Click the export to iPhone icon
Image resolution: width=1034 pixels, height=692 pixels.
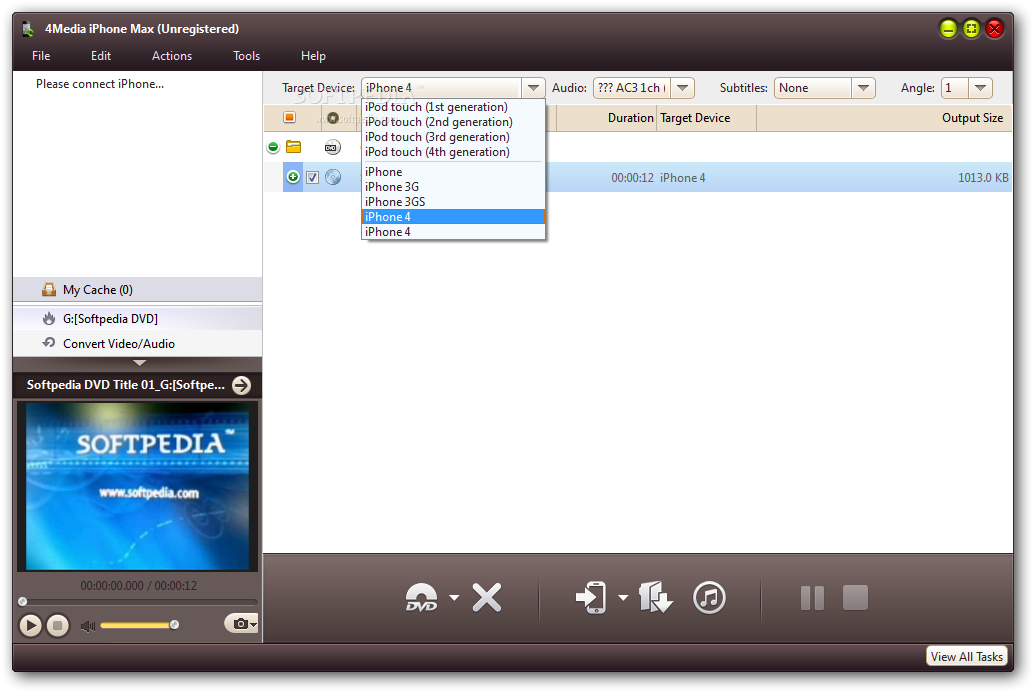click(592, 598)
